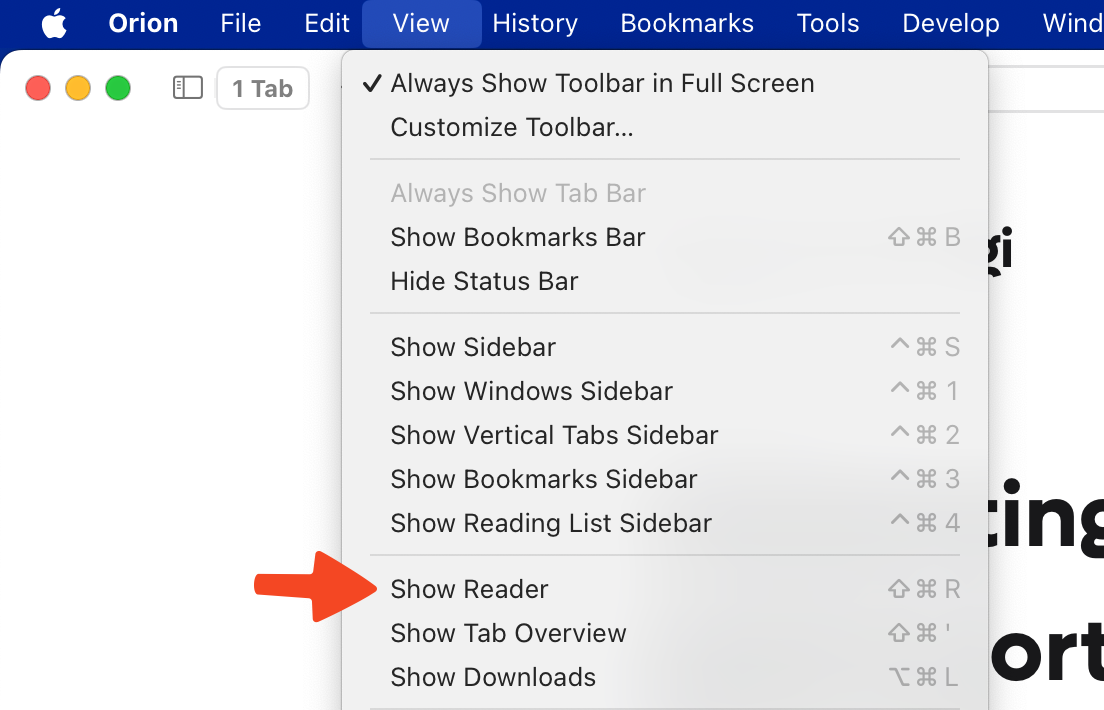This screenshot has width=1104, height=710.
Task: Select Show Reader menu item
Action: pos(665,589)
